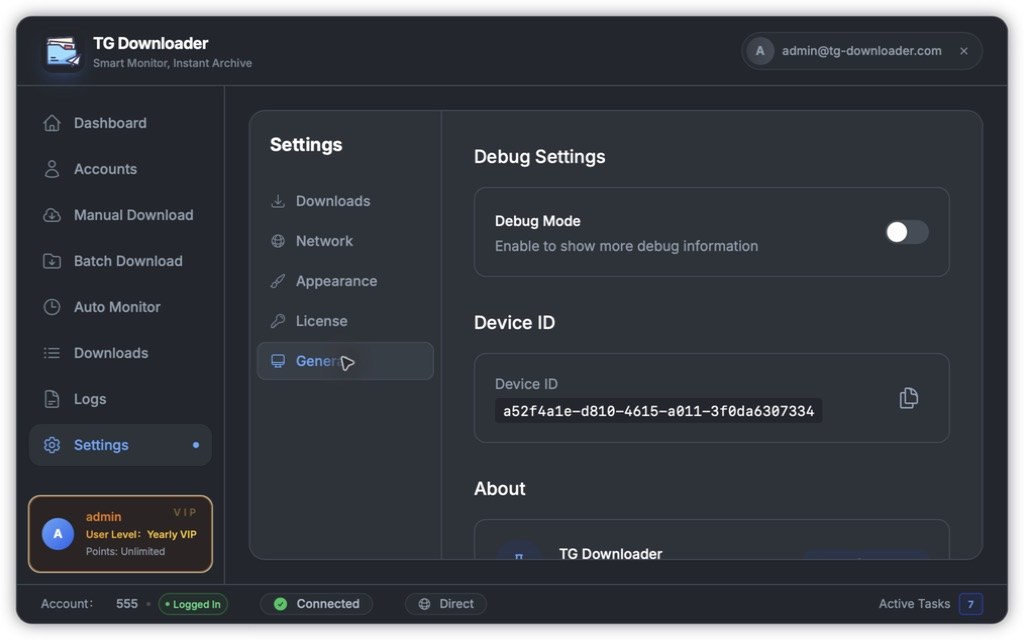Open the Dashboard page
Viewport: 1024px width, 640px height.
coord(120,123)
